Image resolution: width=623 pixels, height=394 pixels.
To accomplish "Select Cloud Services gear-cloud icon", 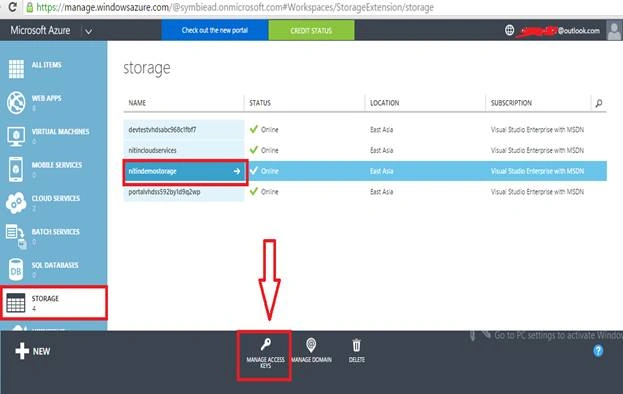I will coord(16,203).
